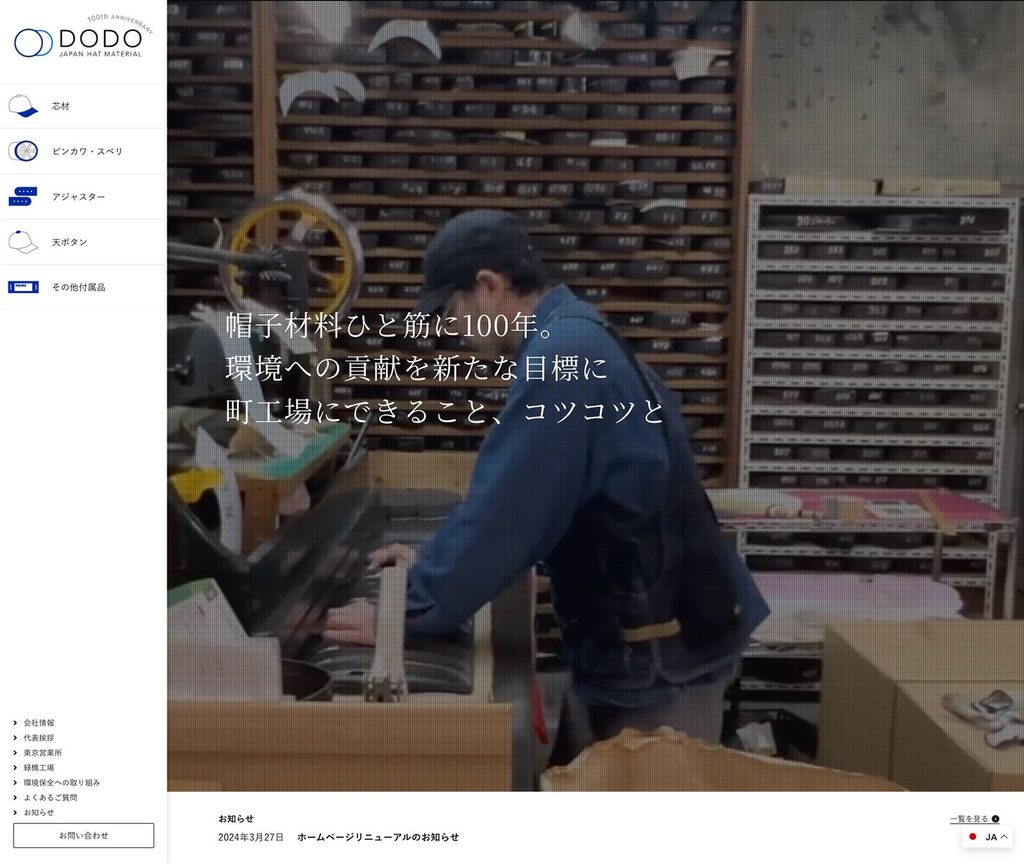
Task: Click the cap icon beside 芯材
Action: click(23, 106)
